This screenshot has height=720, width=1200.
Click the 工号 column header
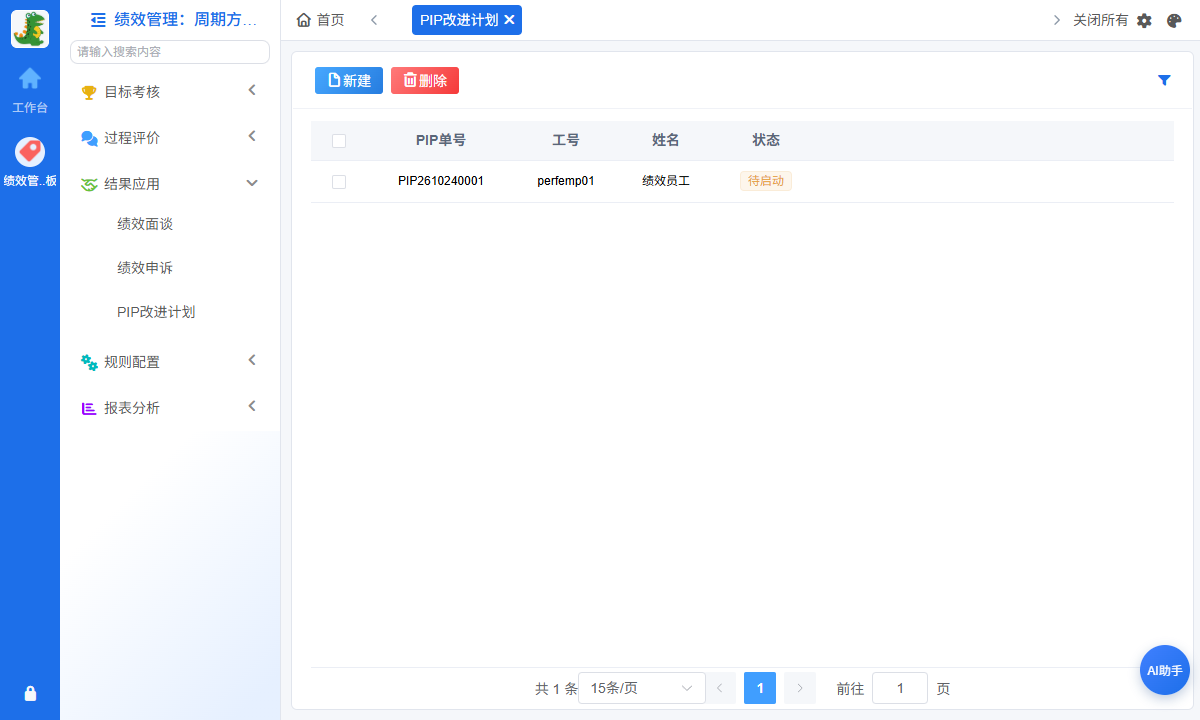pyautogui.click(x=566, y=141)
